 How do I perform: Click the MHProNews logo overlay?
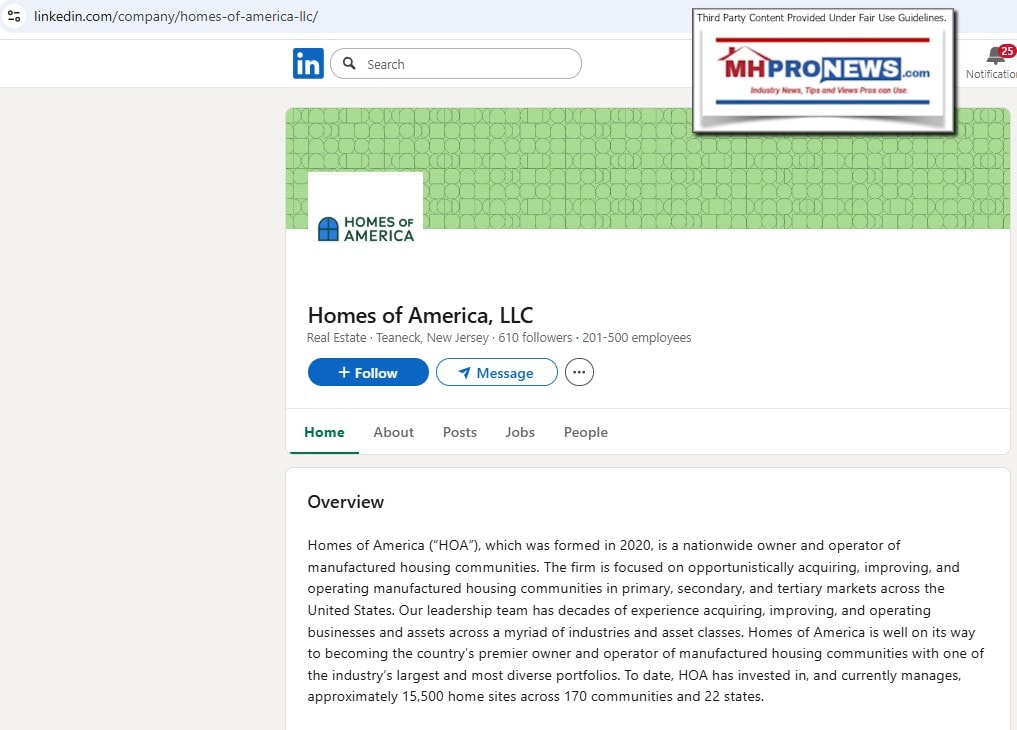[x=823, y=71]
